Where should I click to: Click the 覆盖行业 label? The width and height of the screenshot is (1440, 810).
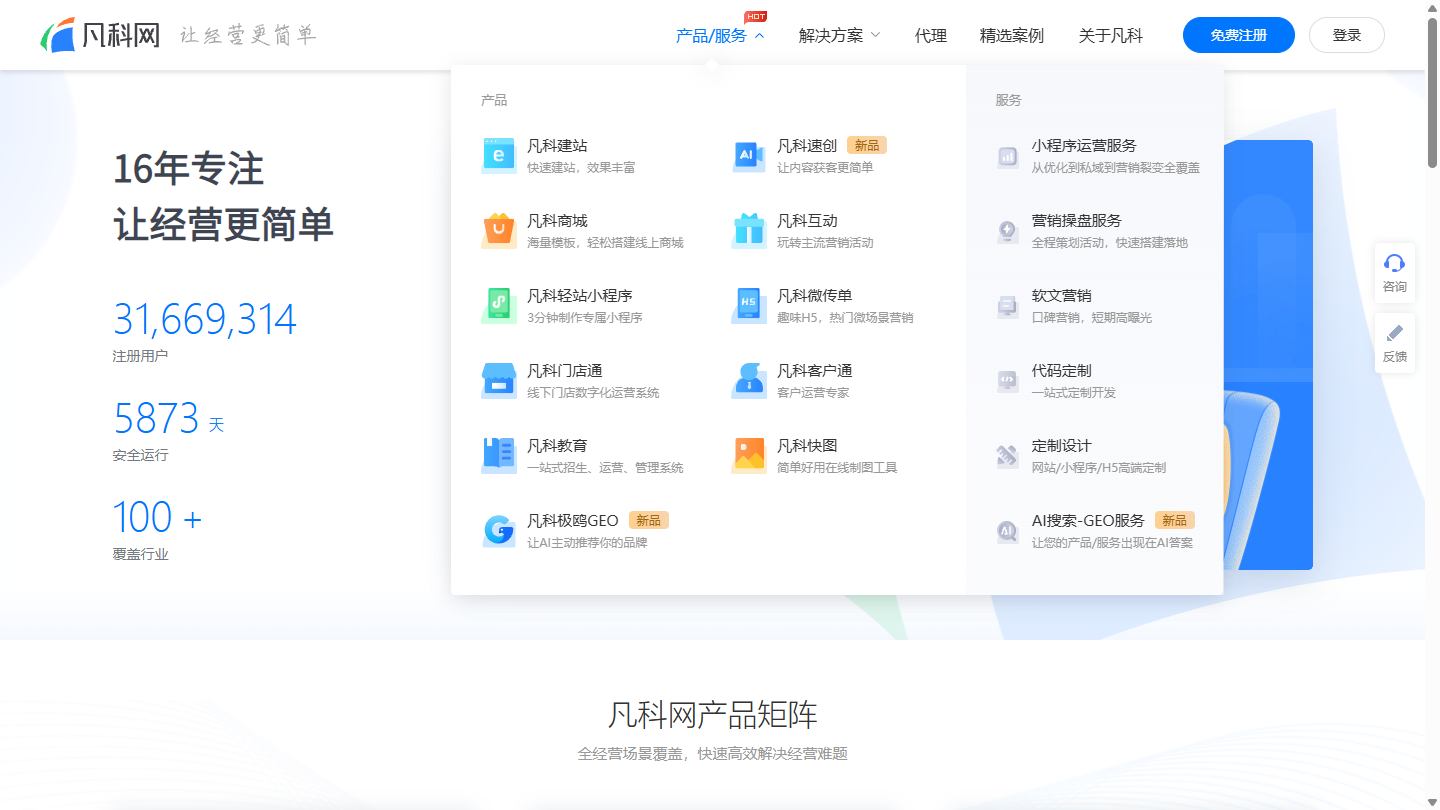(141, 554)
